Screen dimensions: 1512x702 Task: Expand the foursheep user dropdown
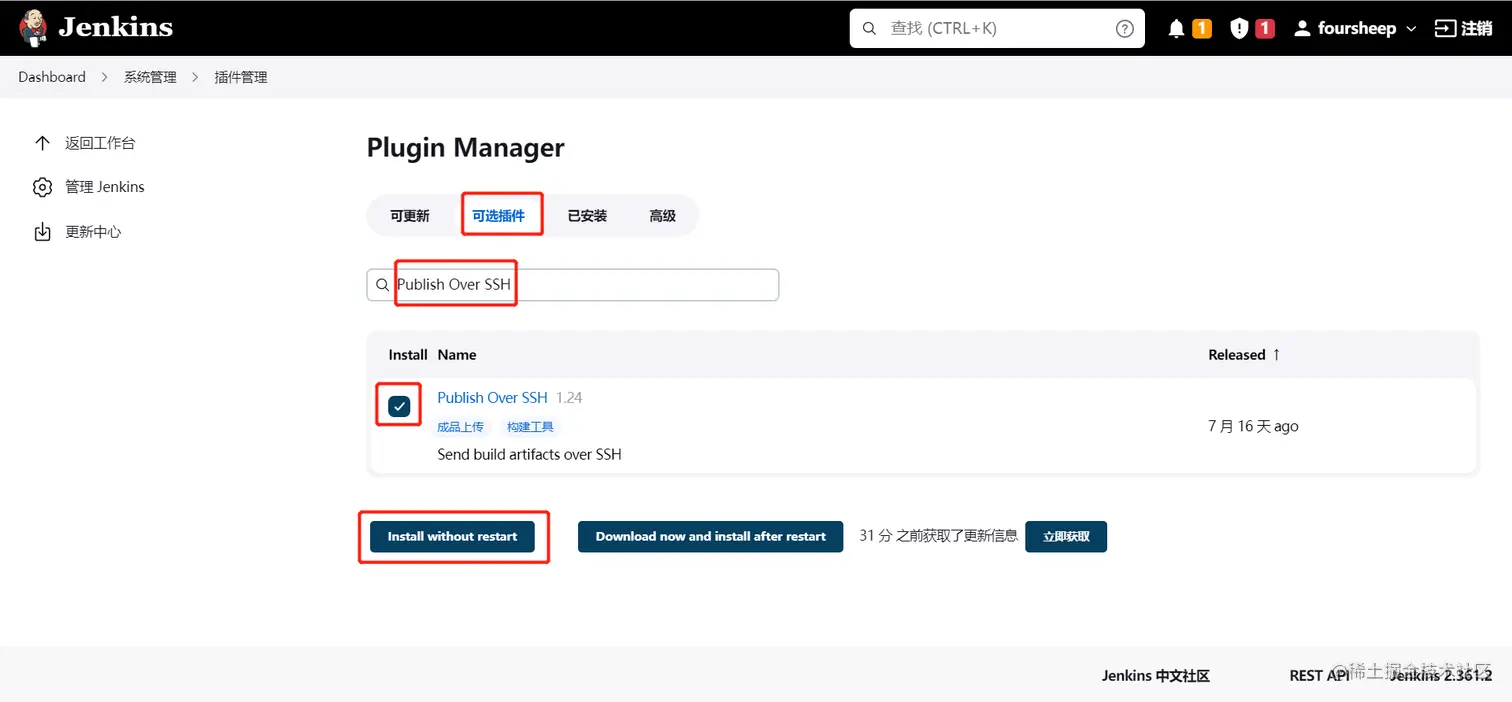click(x=1411, y=29)
